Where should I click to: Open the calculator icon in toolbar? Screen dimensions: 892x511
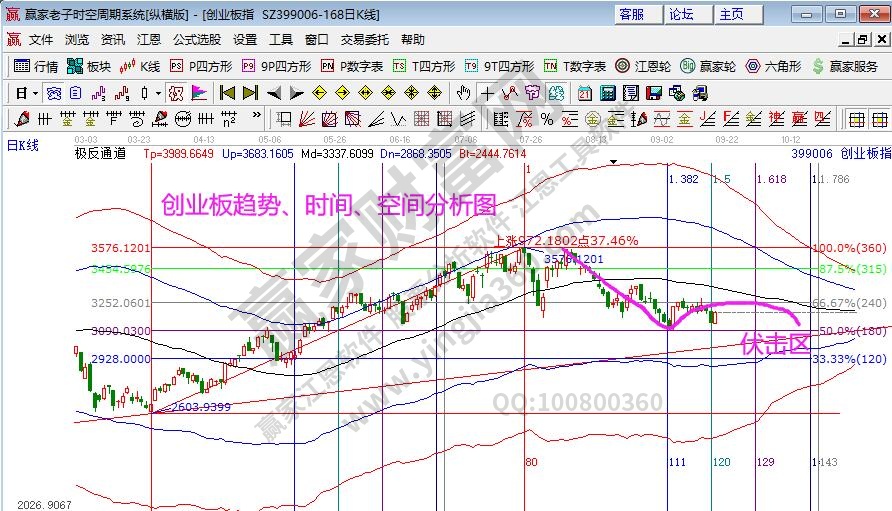pos(606,93)
